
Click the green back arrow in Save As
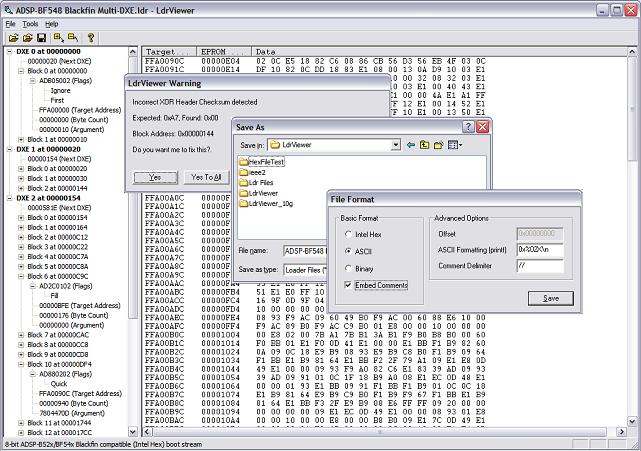click(x=410, y=145)
